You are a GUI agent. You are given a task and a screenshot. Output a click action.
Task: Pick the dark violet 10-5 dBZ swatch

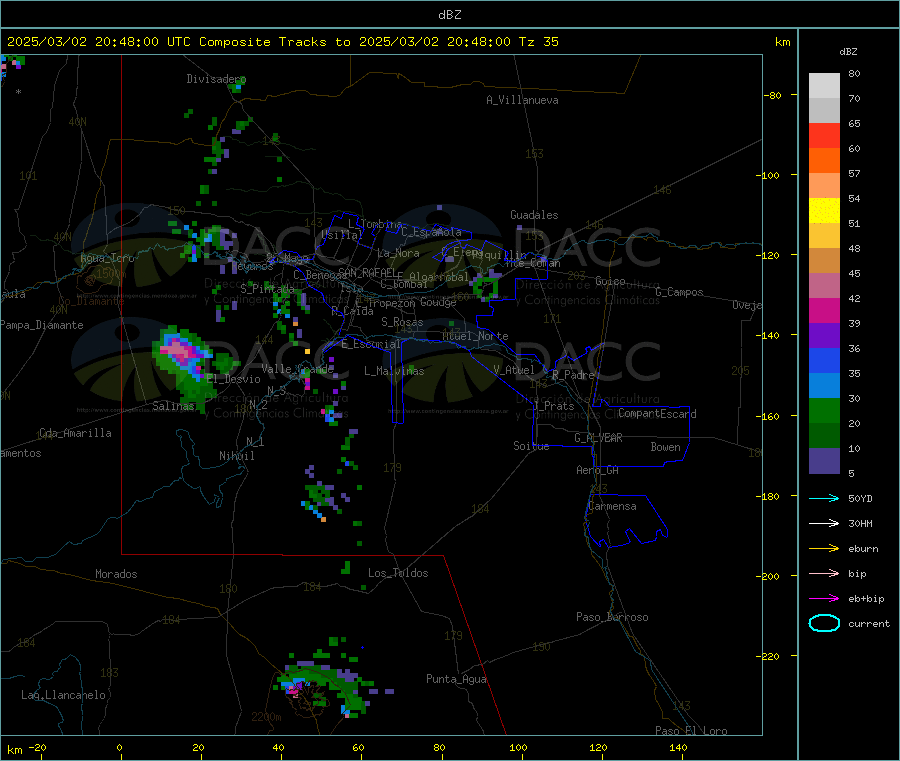coord(824,461)
